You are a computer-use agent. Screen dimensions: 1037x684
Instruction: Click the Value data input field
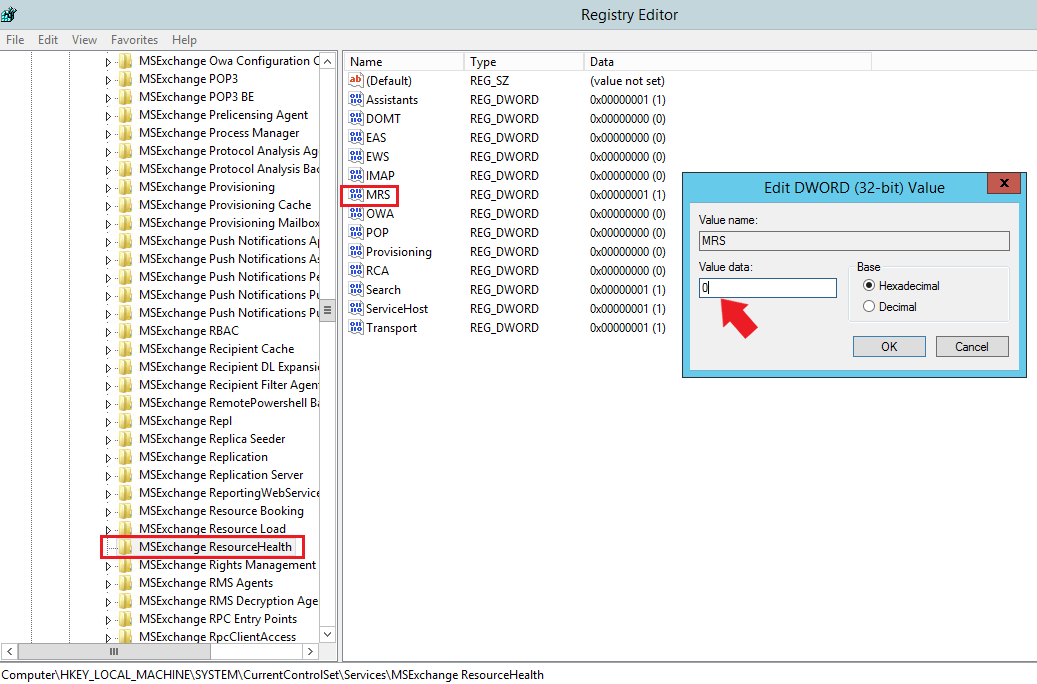click(x=767, y=288)
